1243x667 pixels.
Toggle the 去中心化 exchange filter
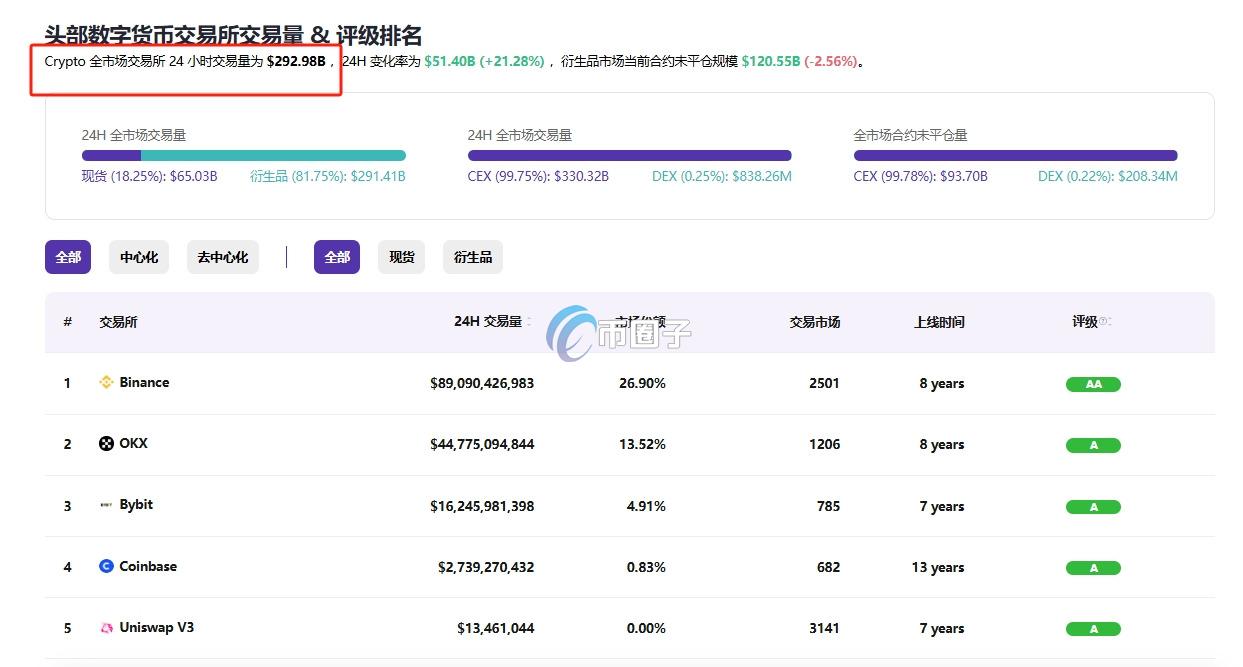tap(222, 256)
